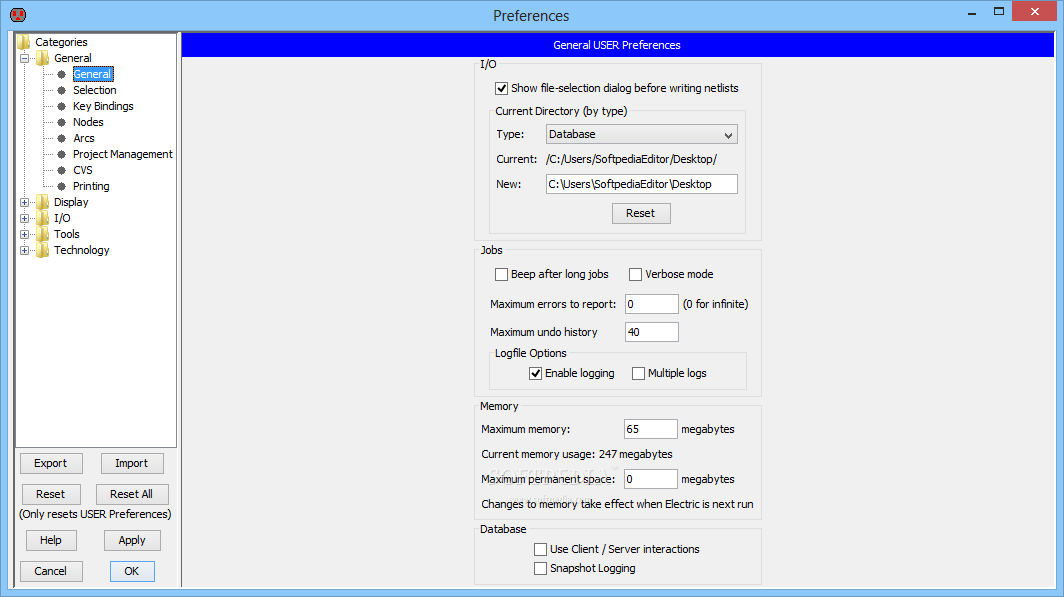Click Reset under the New directory field
This screenshot has height=597, width=1064.
641,213
